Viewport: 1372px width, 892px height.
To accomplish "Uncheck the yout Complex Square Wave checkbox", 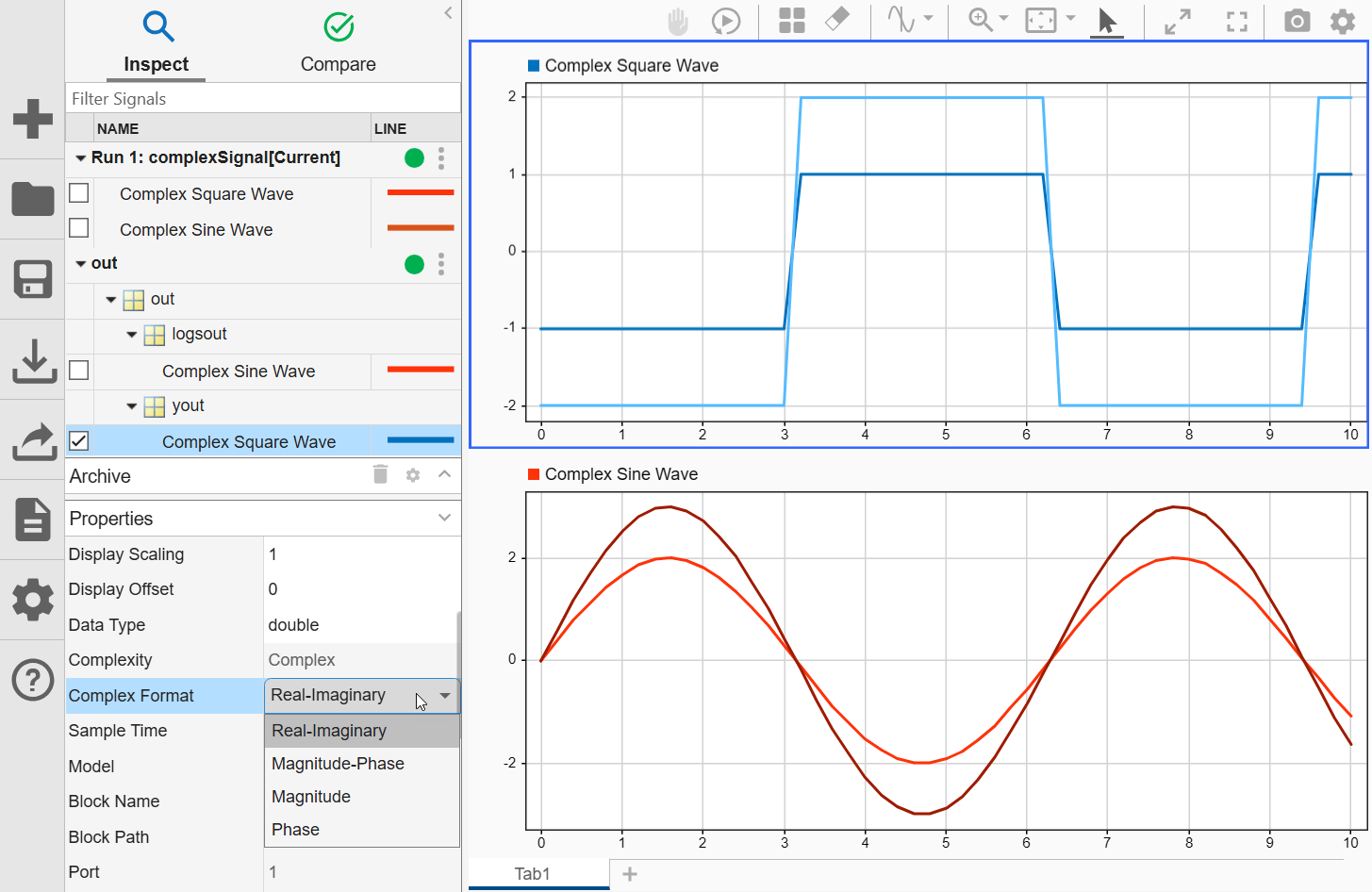I will click(x=79, y=440).
